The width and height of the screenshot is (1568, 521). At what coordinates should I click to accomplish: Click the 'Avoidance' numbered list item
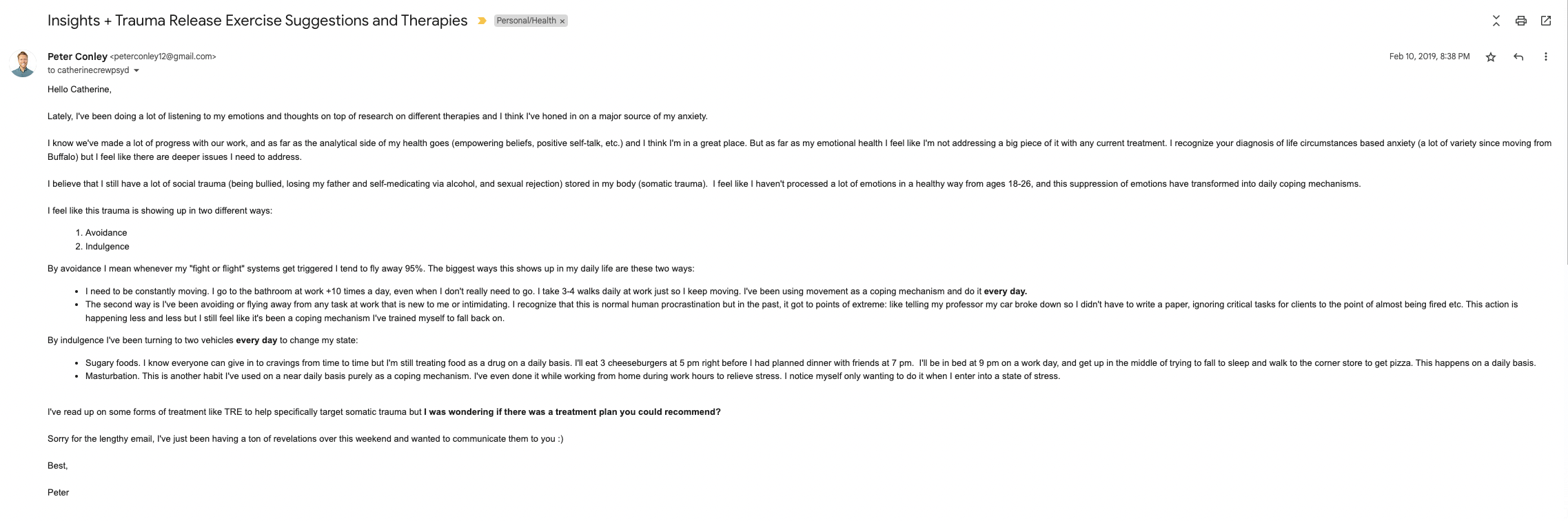(106, 233)
